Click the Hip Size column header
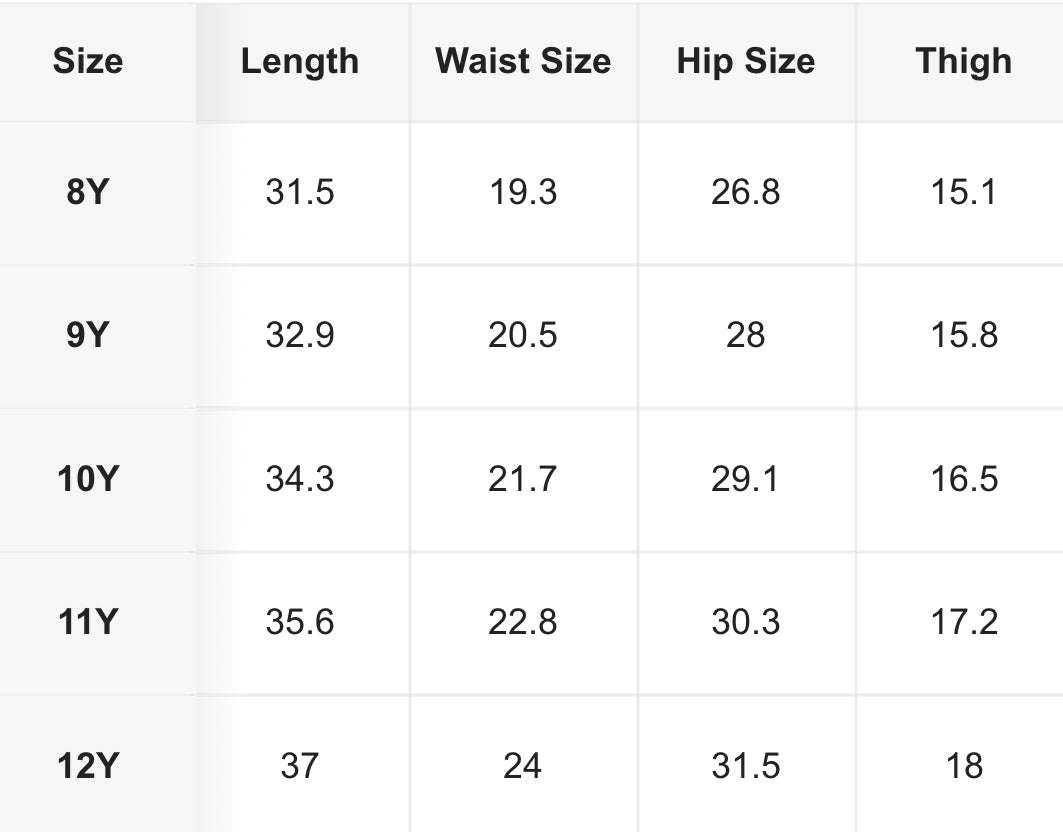Viewport: 1063px width, 832px height. (x=745, y=61)
